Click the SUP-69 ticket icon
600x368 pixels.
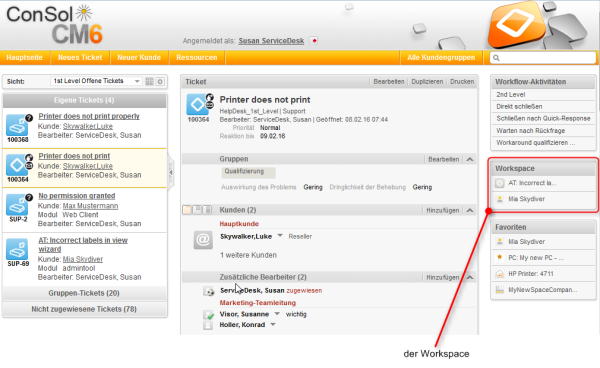[17, 249]
